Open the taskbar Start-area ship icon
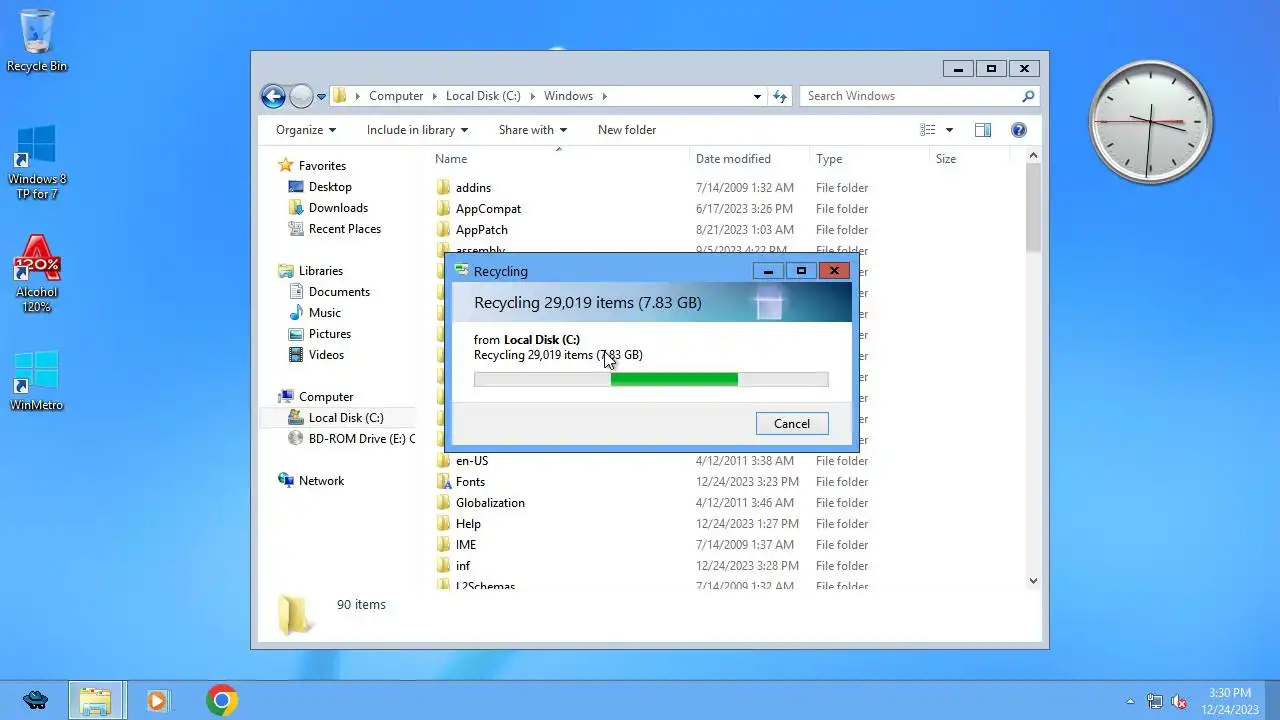 click(35, 700)
